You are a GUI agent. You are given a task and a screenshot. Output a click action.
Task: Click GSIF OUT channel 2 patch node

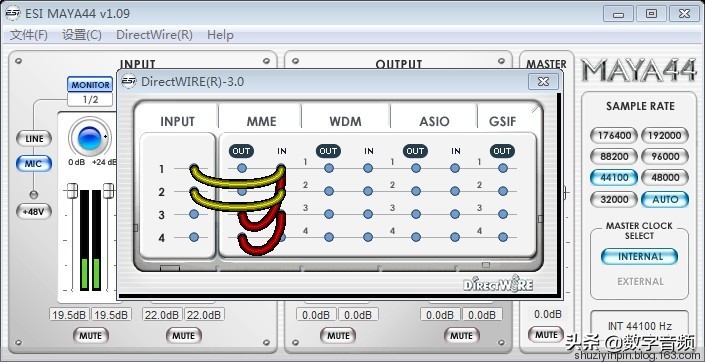pos(503,191)
